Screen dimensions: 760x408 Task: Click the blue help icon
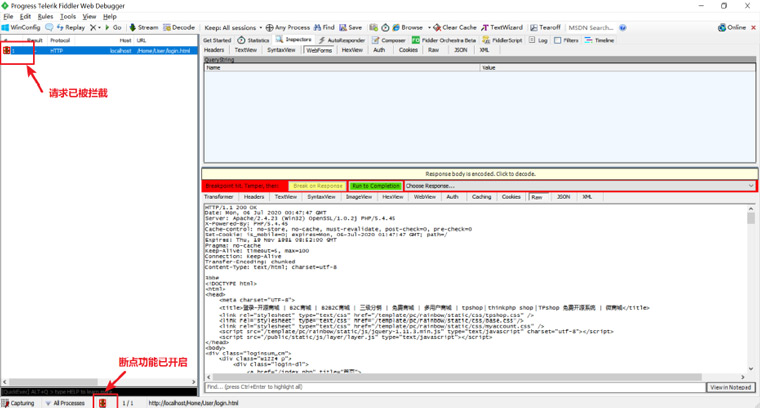(x=623, y=28)
